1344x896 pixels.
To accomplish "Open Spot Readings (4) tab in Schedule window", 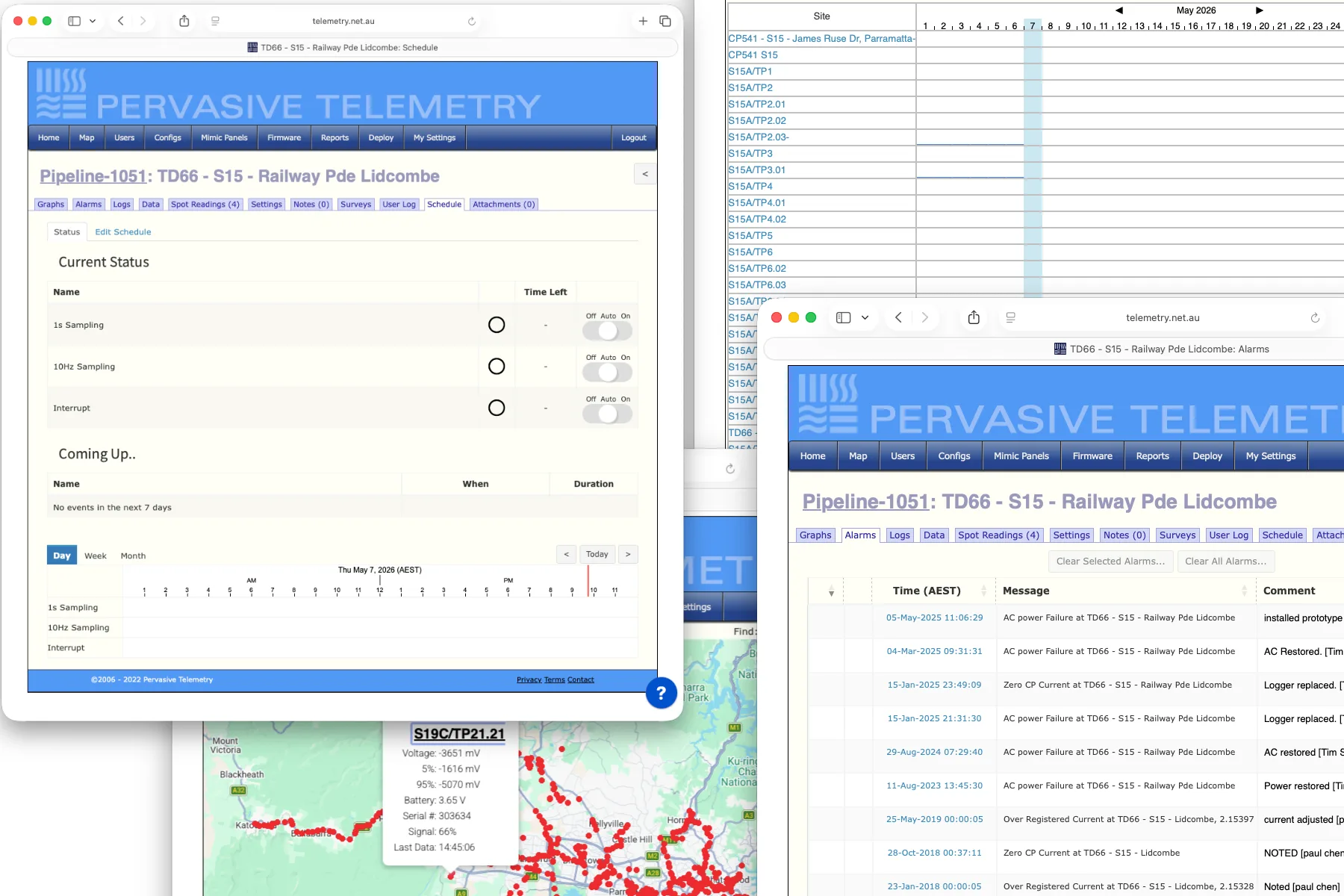I will tap(205, 205).
